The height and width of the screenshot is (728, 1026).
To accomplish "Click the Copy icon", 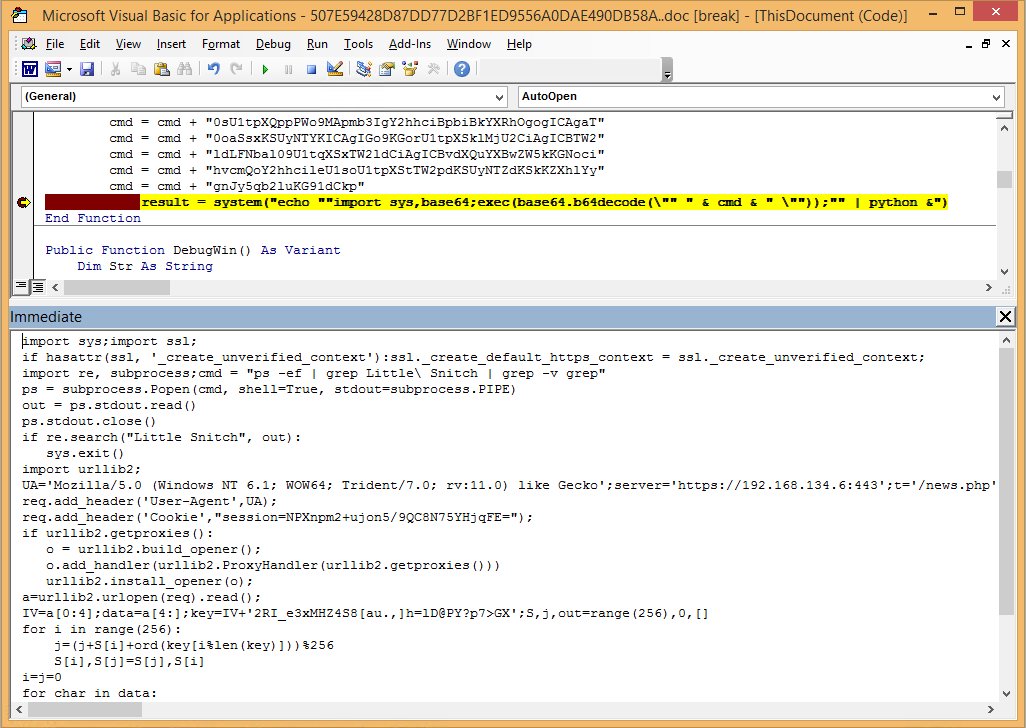I will pyautogui.click(x=138, y=69).
